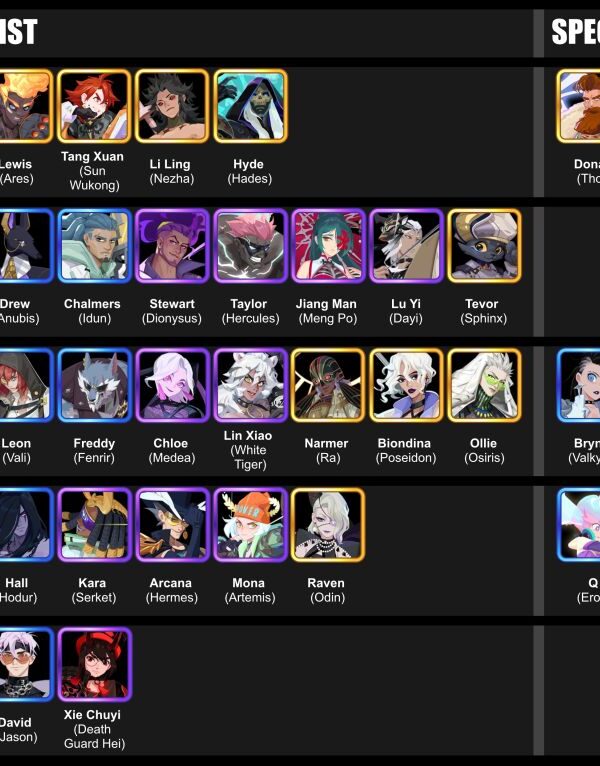Open Kara (Serket) scorpion character icon
600x766 pixels.
[x=94, y=525]
